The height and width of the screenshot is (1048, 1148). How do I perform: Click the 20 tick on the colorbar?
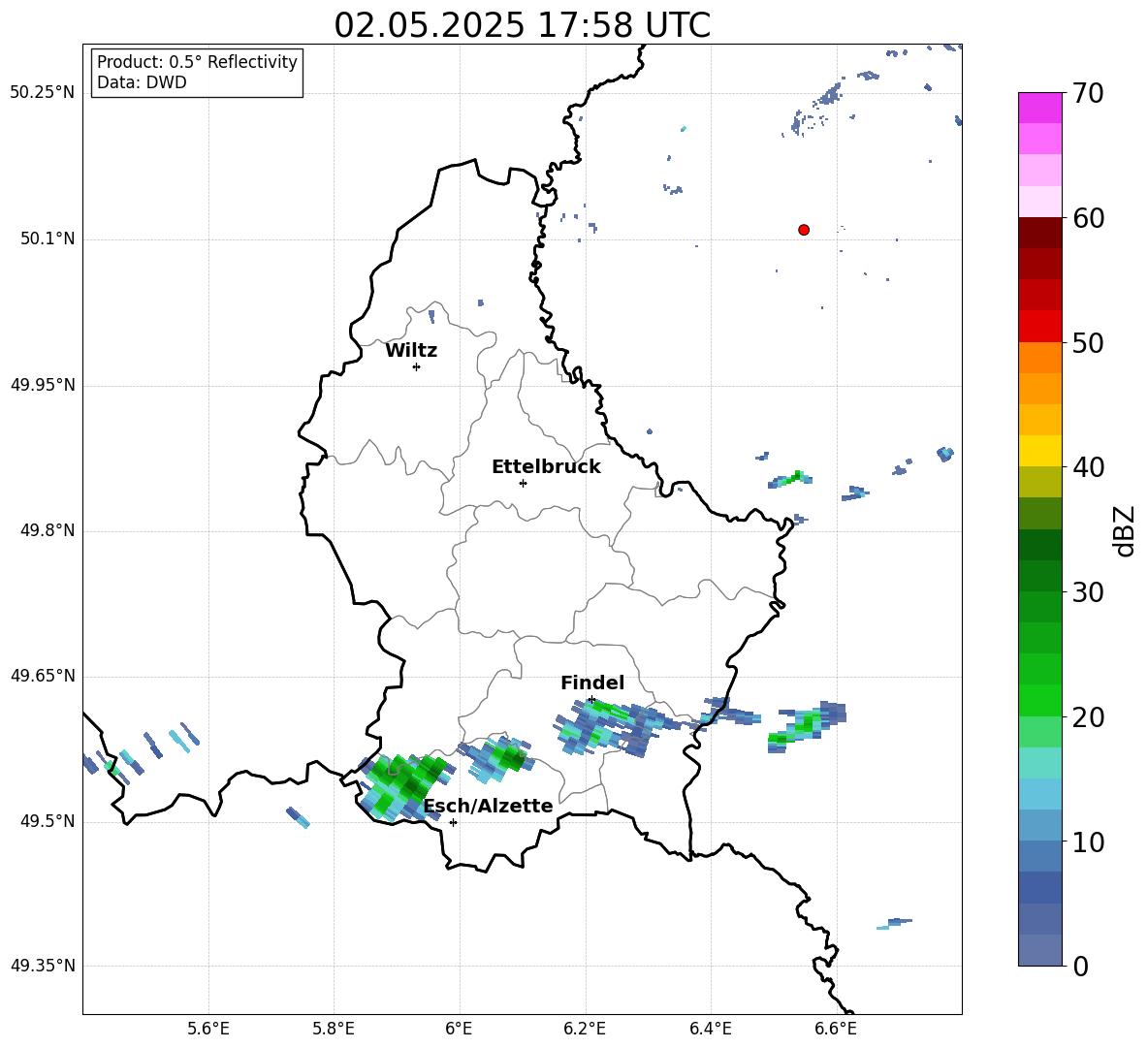pos(1088,717)
